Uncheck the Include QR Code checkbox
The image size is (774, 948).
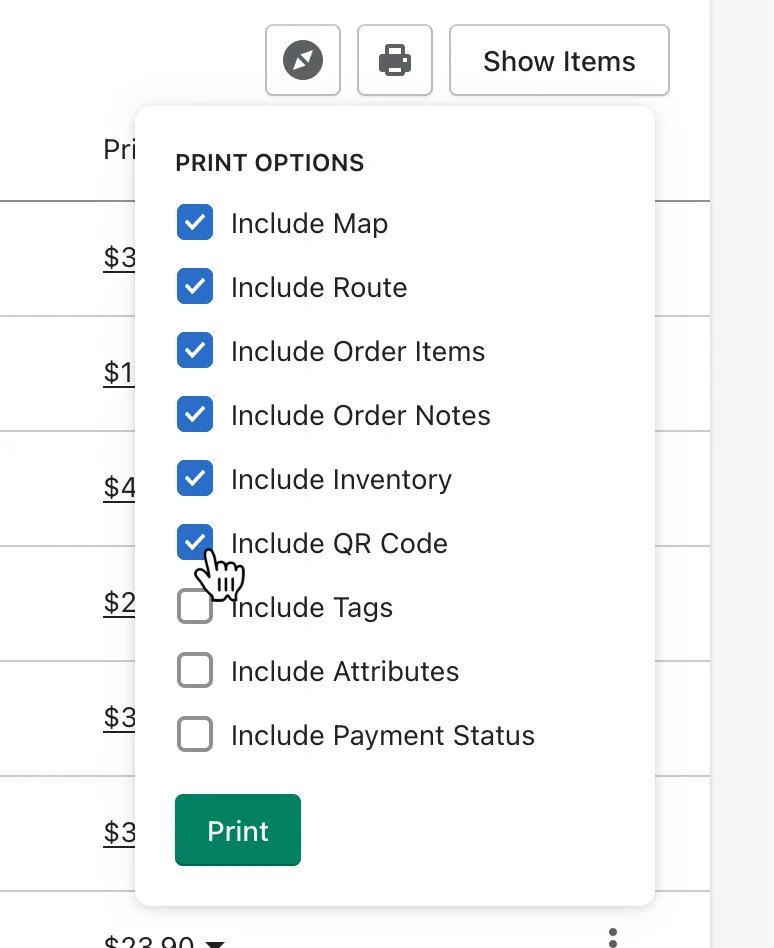click(x=195, y=542)
